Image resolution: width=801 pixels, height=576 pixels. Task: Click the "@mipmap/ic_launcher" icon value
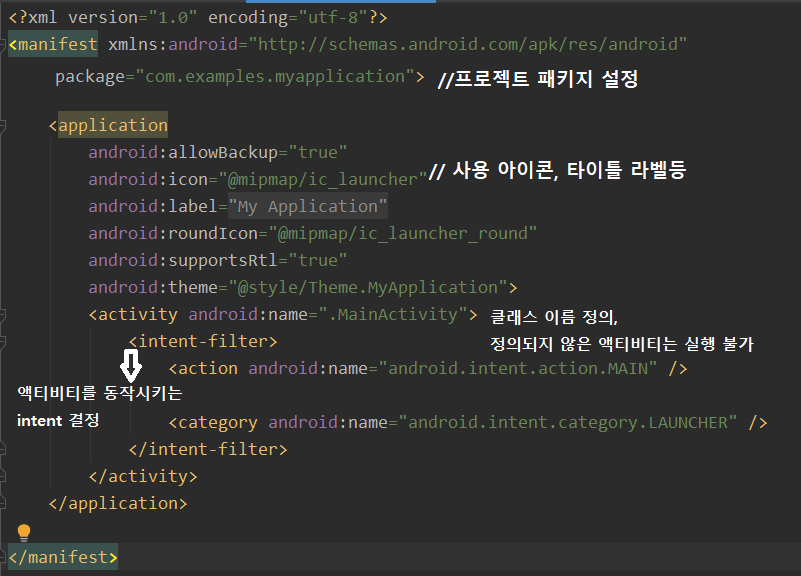323,179
